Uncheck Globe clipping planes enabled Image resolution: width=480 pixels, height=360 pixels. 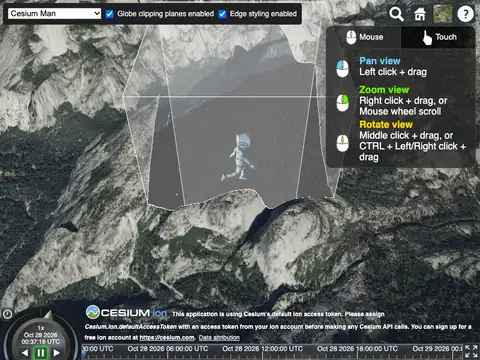[109, 14]
